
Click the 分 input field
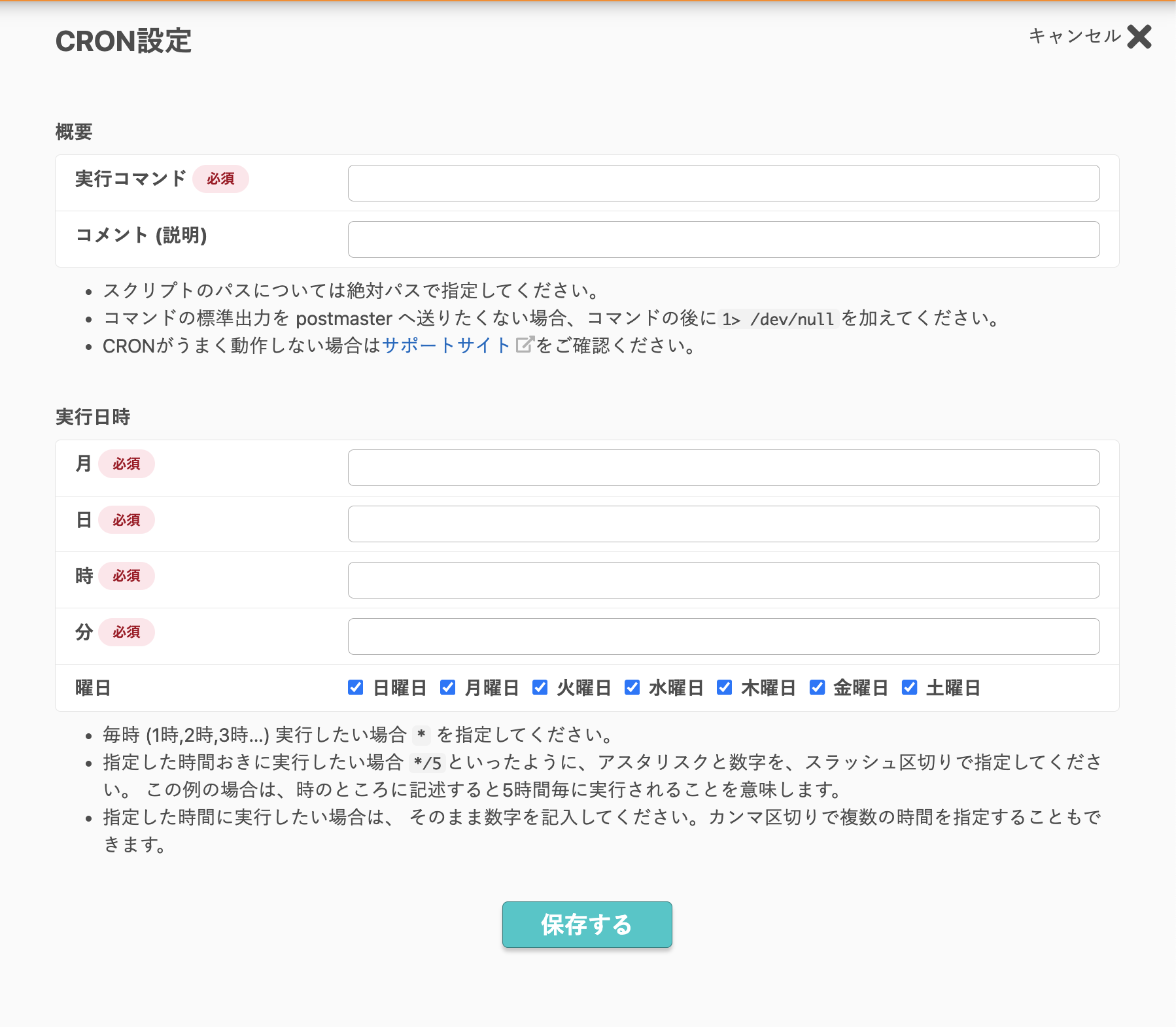pos(723,636)
